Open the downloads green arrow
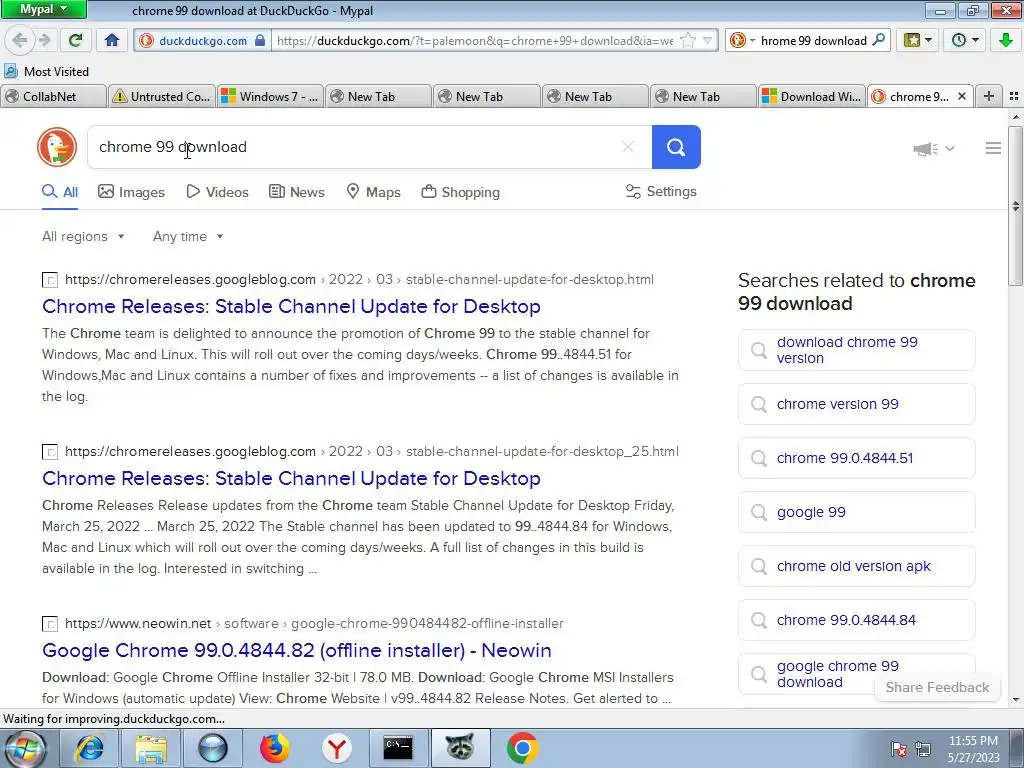Viewport: 1024px width, 768px height. (1006, 40)
